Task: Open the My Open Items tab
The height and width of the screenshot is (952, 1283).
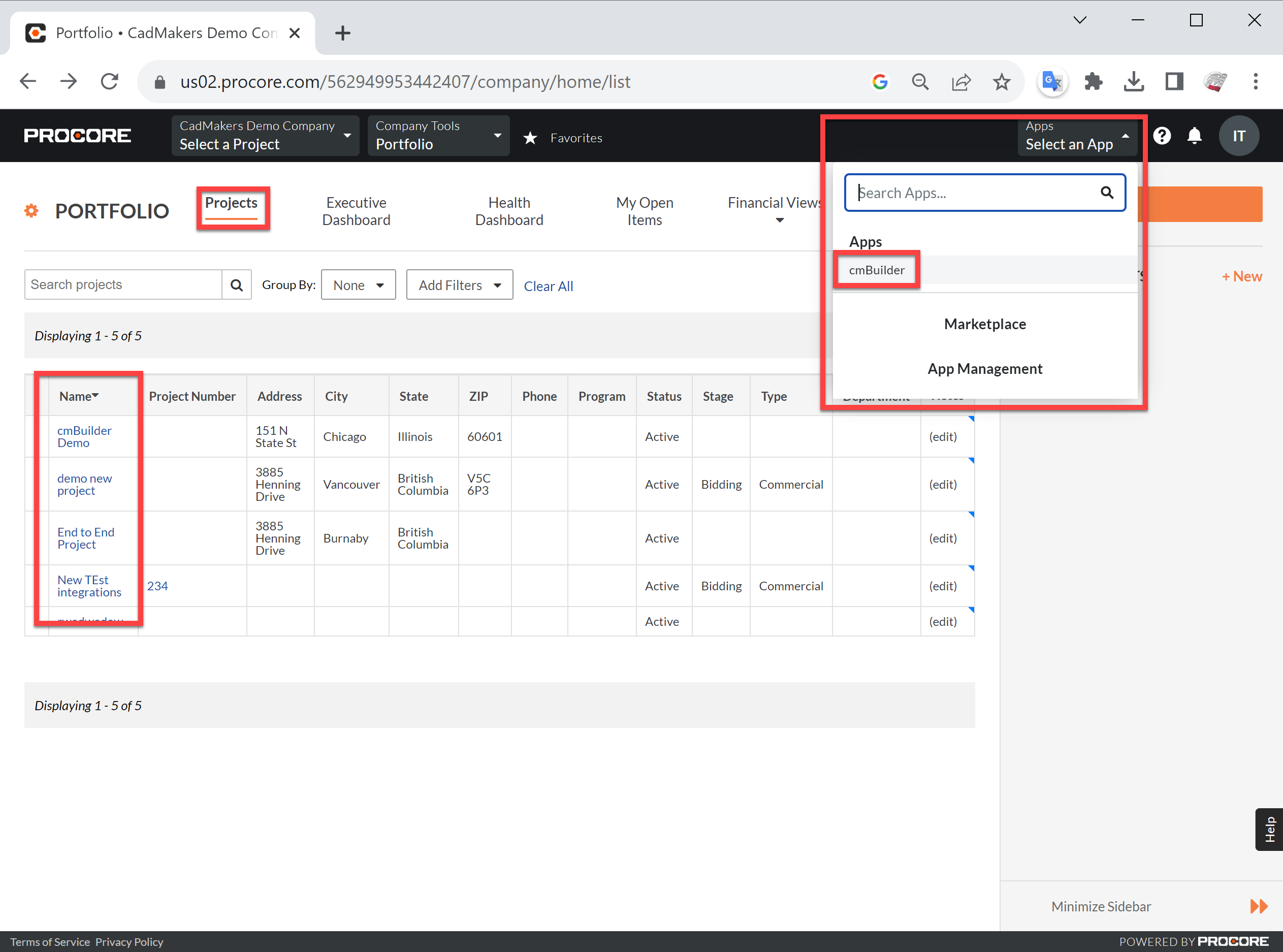Action: point(644,211)
